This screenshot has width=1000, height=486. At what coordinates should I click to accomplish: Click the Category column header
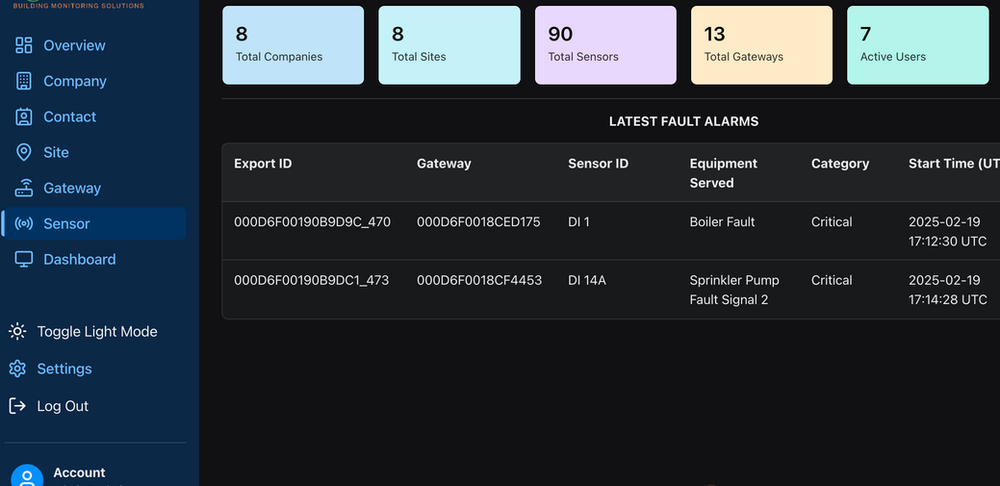coord(840,164)
